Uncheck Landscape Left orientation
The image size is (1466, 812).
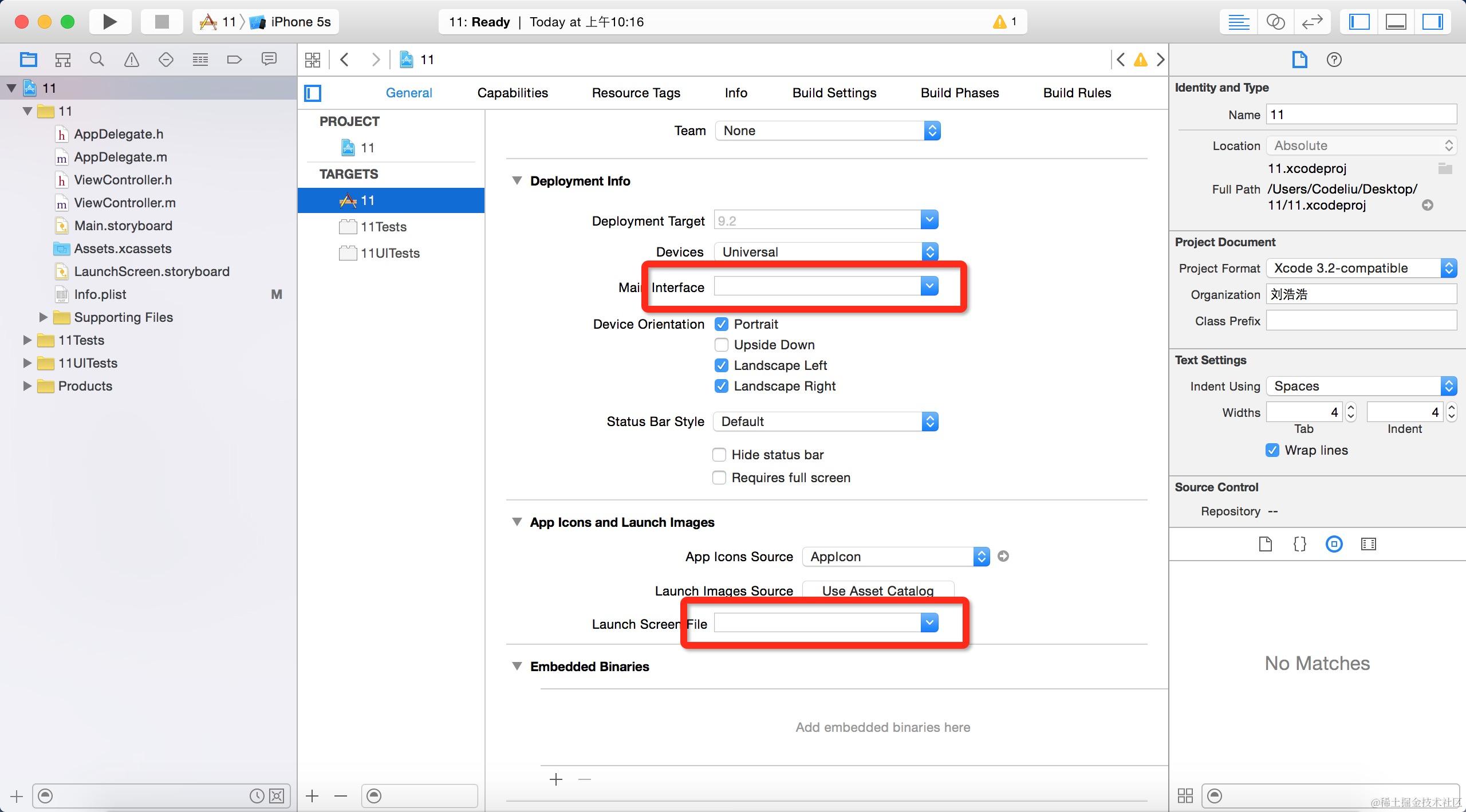[722, 365]
